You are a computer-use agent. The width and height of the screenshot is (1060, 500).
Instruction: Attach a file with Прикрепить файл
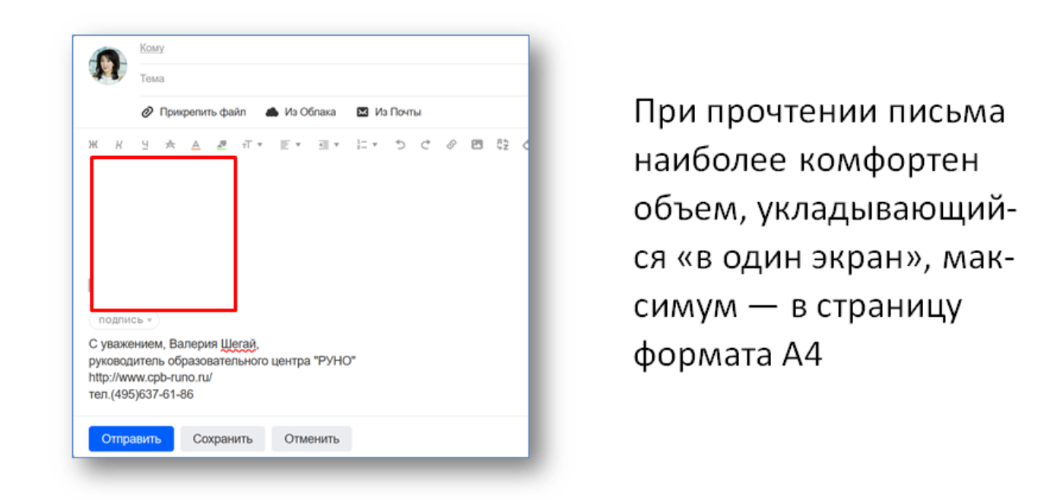coord(194,112)
